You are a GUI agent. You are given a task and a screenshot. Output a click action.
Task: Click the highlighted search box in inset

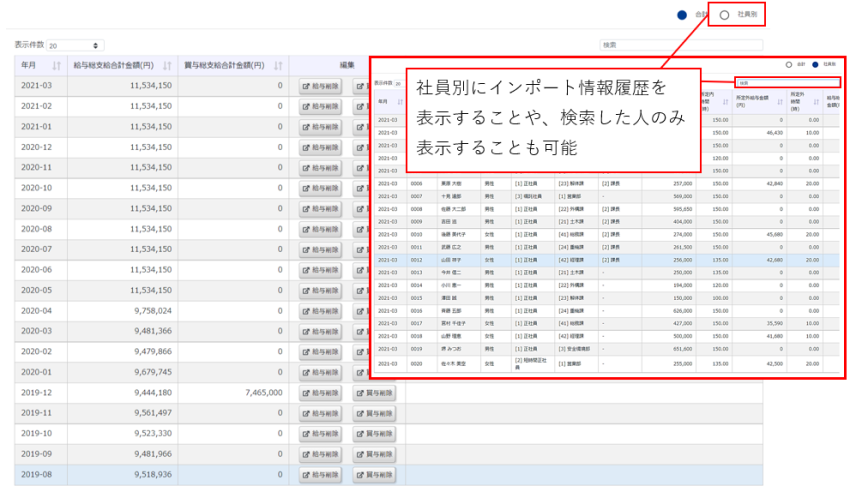click(x=787, y=82)
